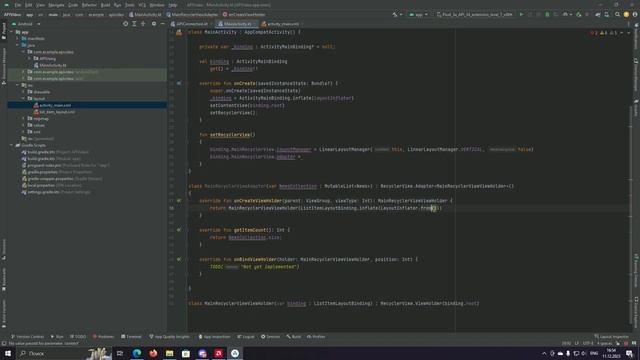Open Firefox from the taskbar

click(153, 353)
